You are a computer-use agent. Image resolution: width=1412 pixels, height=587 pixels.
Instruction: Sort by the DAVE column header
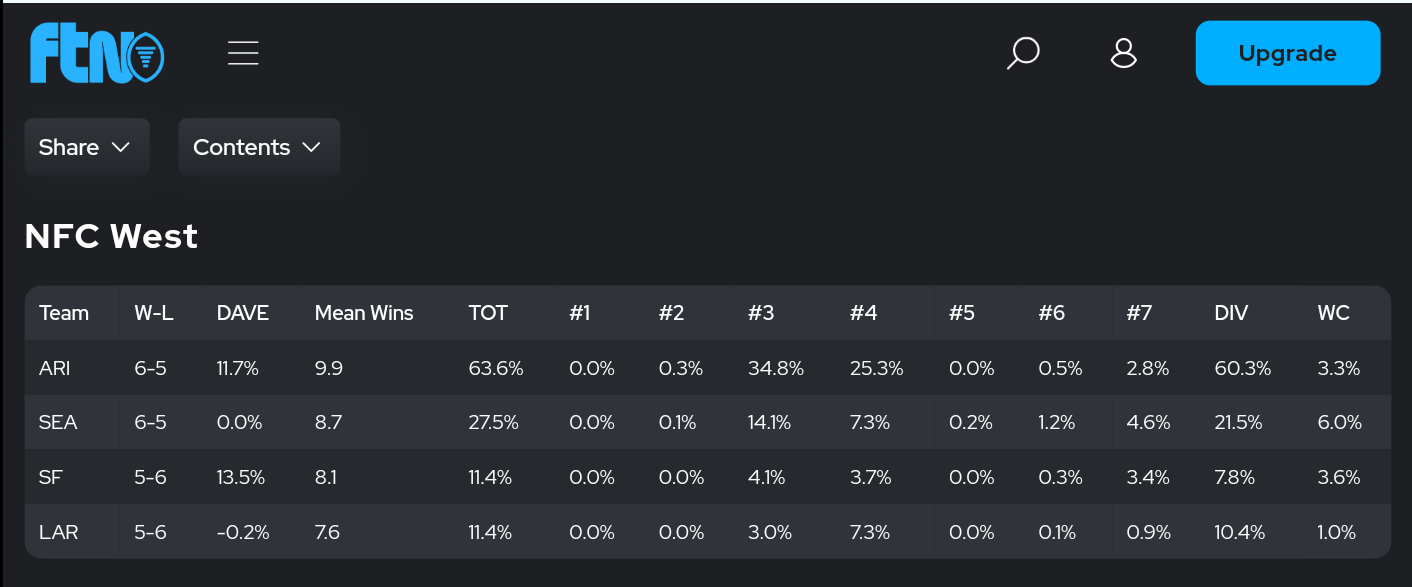243,313
